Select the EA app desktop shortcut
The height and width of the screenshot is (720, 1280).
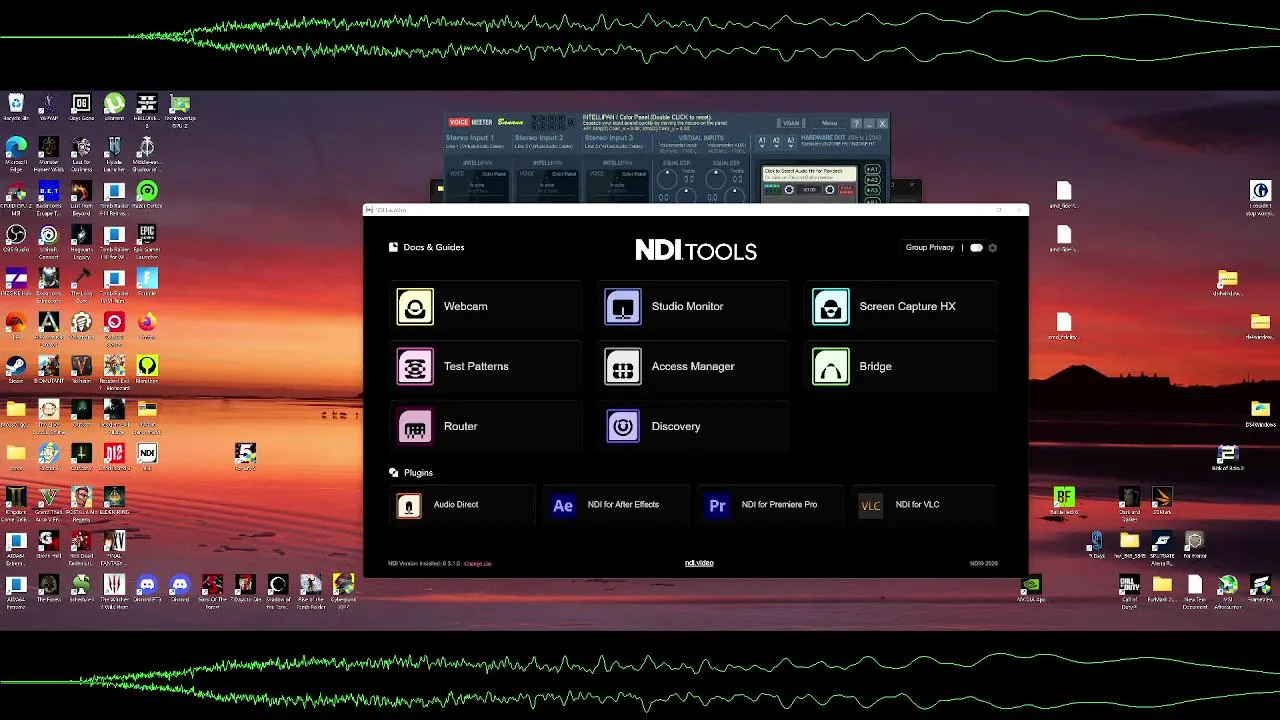coord(16,327)
